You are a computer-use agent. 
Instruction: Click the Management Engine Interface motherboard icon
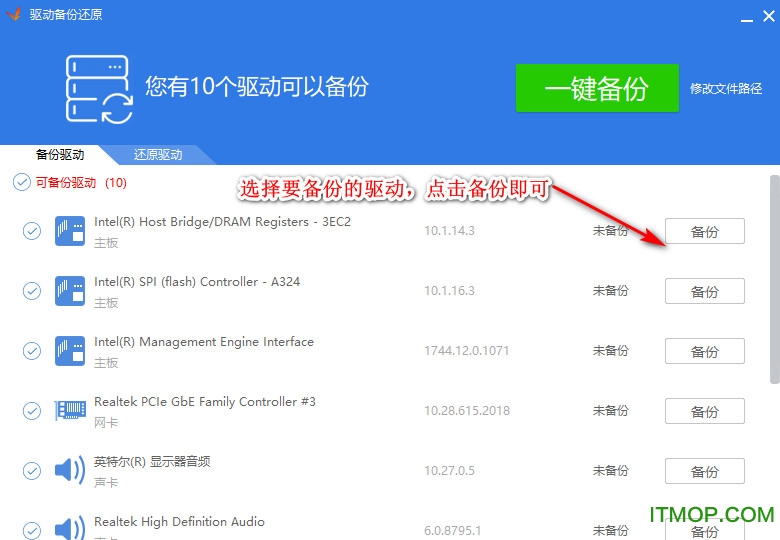click(x=70, y=351)
